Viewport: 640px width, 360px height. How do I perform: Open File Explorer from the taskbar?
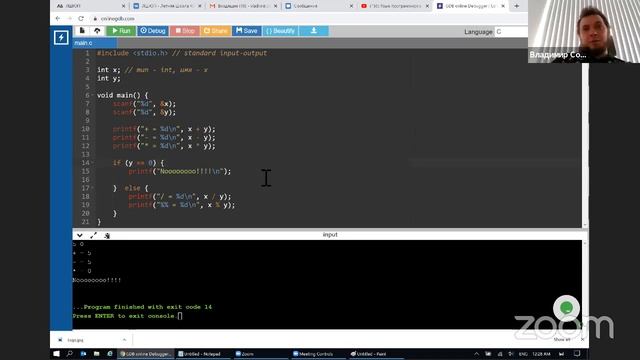[96, 354]
